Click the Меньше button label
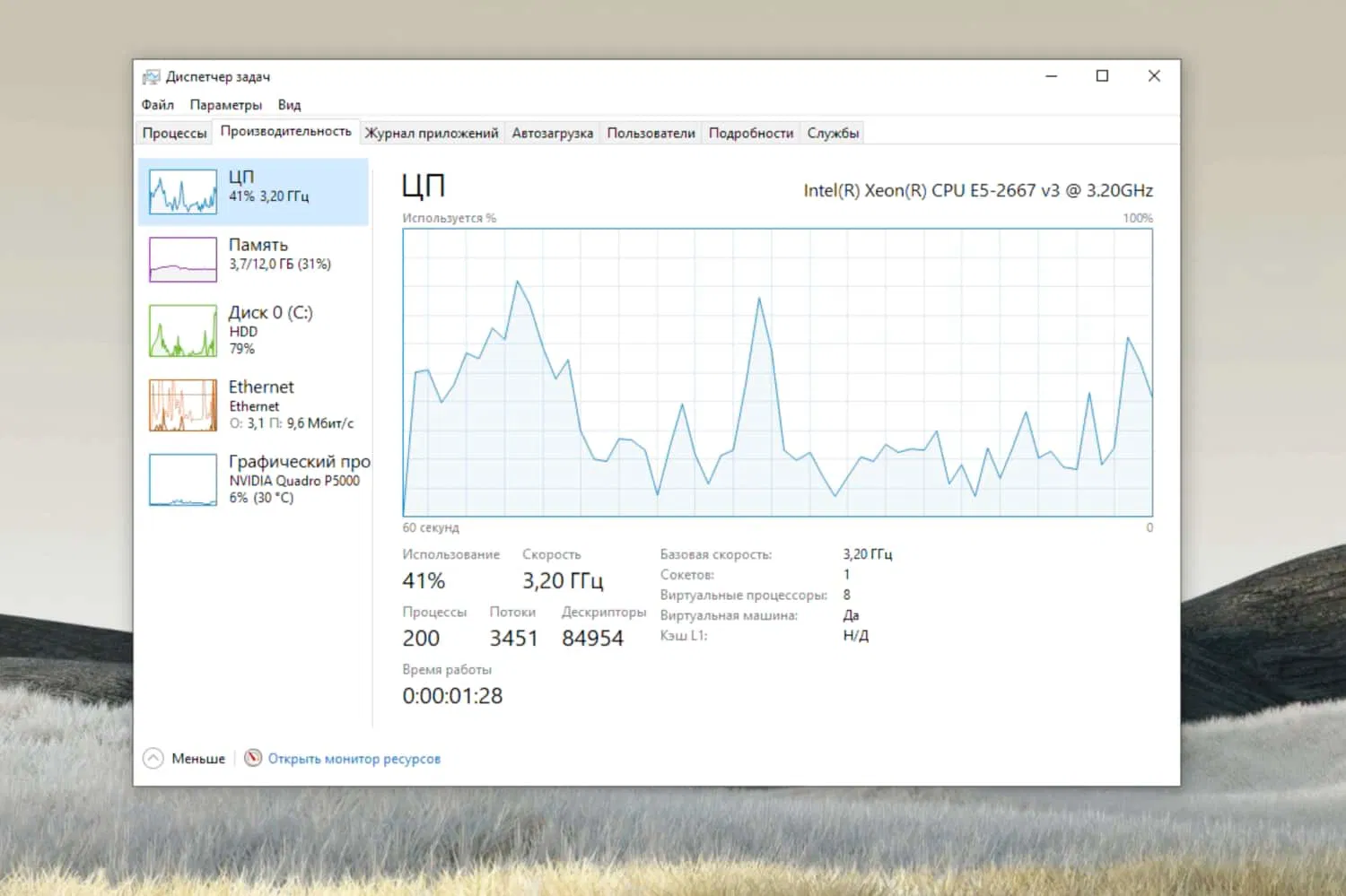Screen dimensions: 1346x896 pos(198,759)
